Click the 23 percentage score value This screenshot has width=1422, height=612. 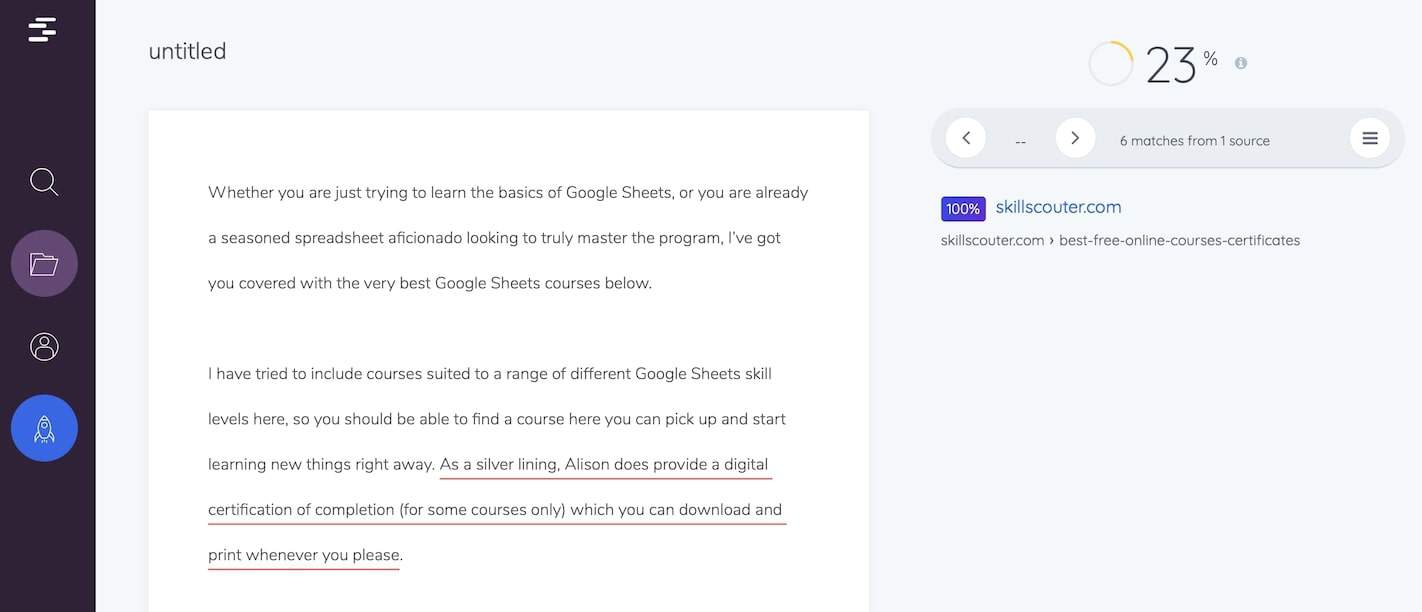click(x=1171, y=65)
